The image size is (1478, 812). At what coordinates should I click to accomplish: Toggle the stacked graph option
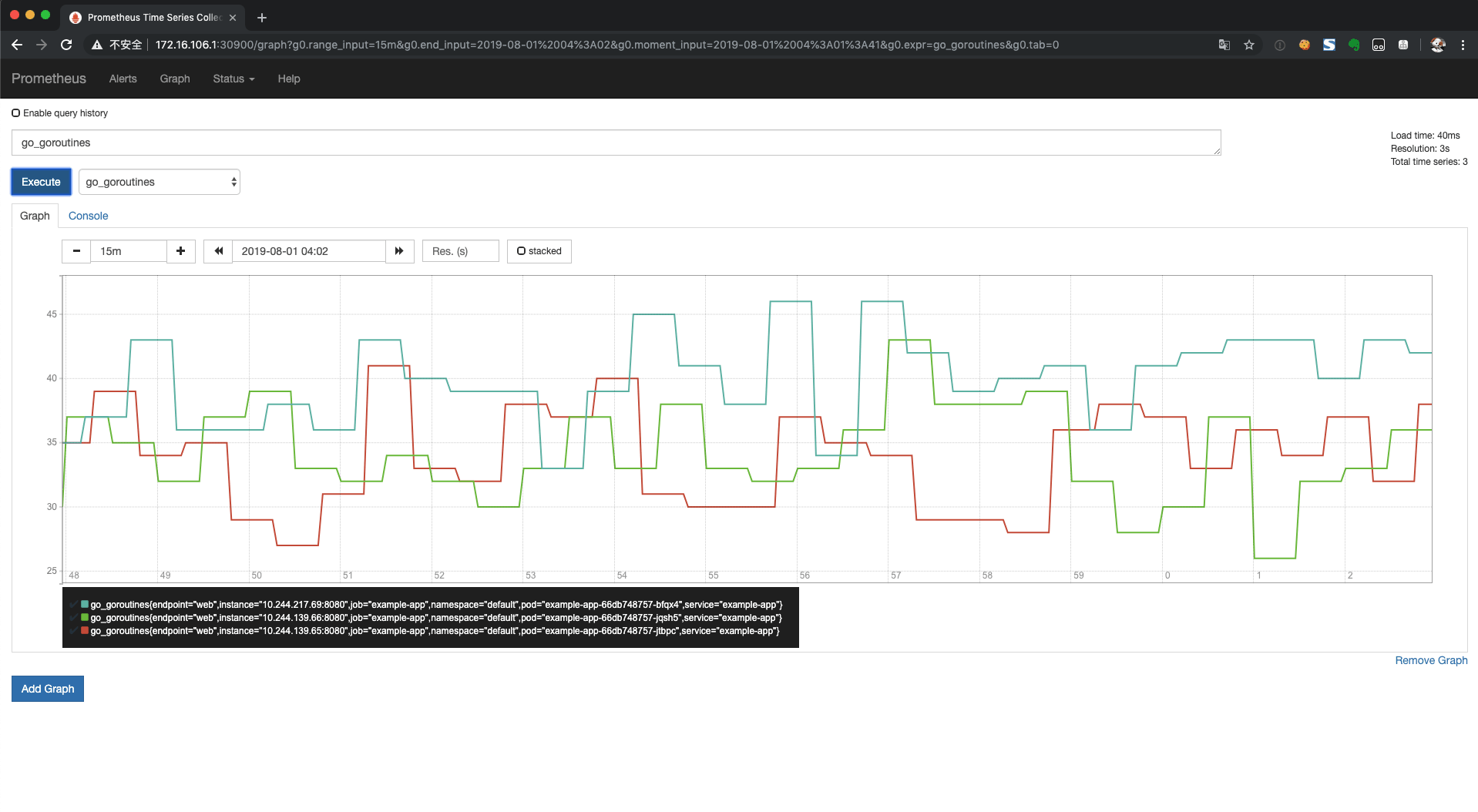pos(539,251)
